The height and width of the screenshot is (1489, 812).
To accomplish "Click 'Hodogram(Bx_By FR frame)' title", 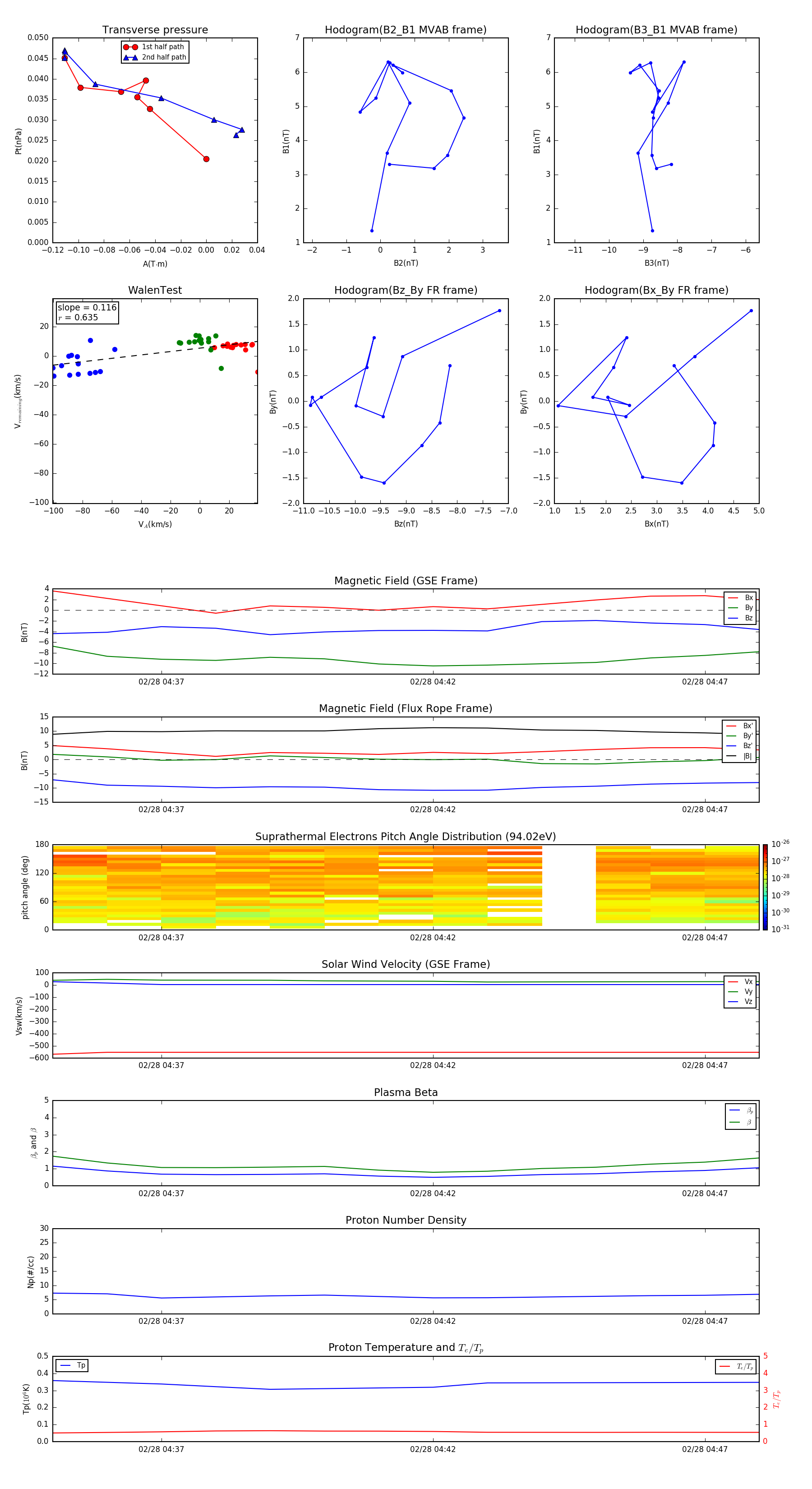I will [656, 290].
